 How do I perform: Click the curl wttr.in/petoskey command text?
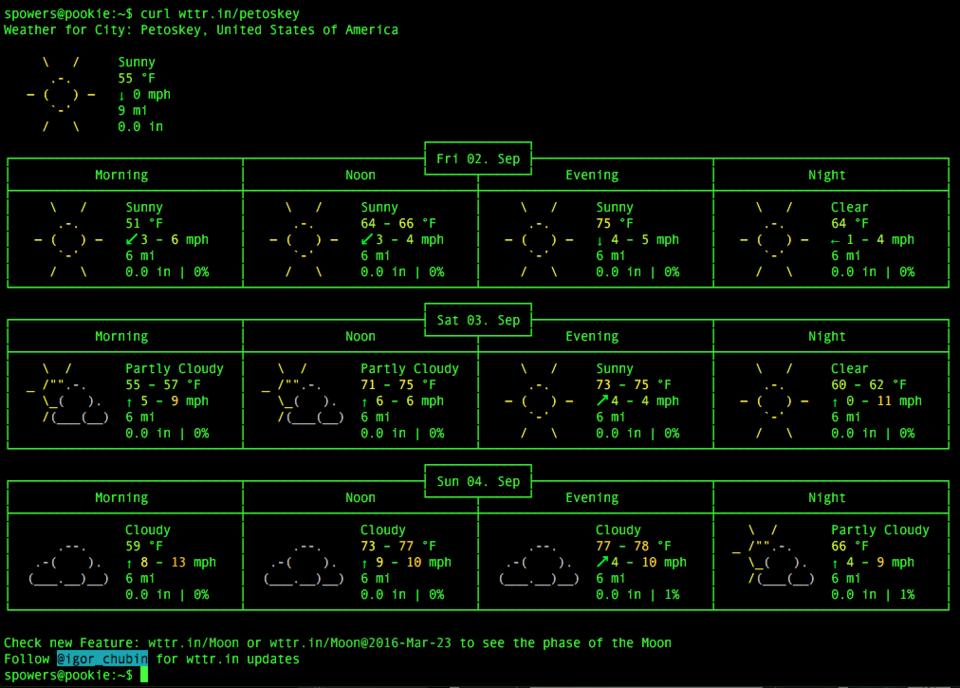click(220, 14)
